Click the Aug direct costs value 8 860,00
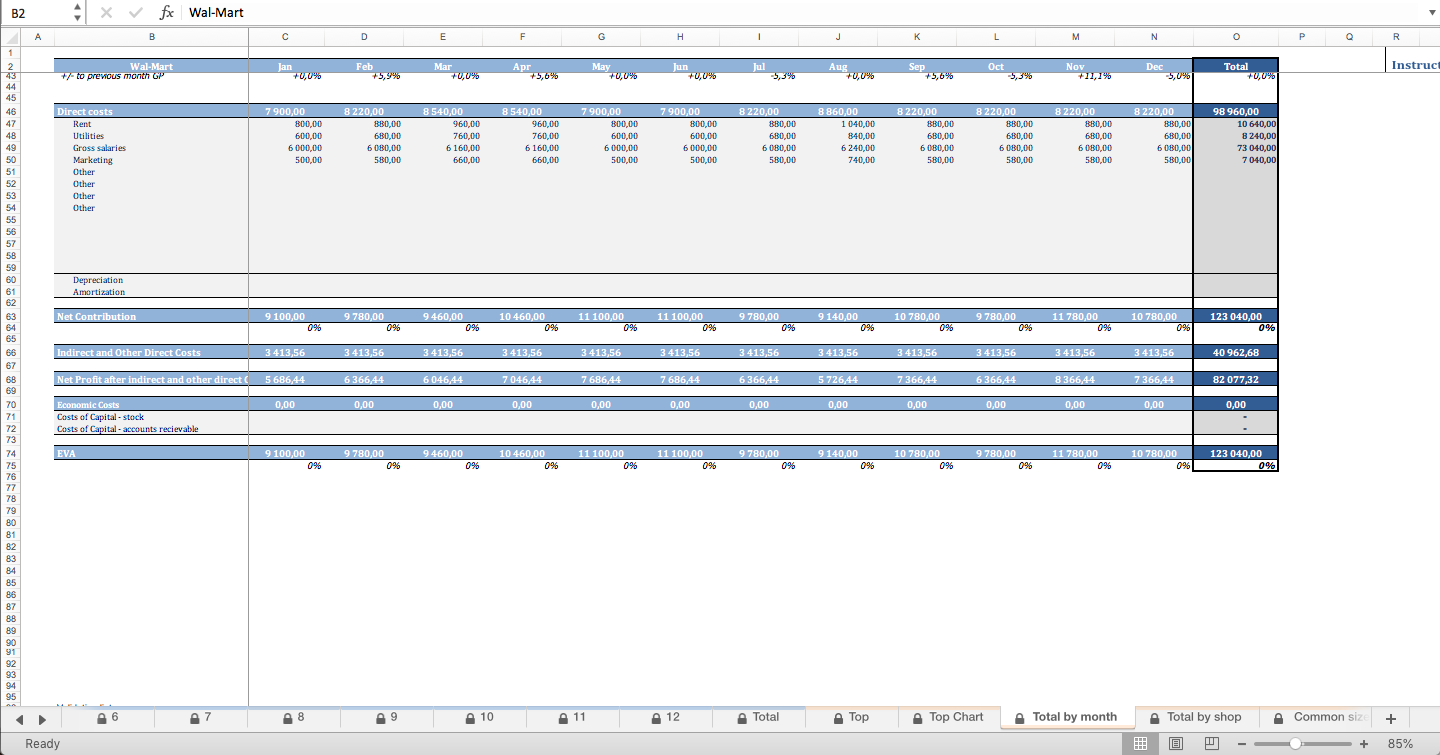Image resolution: width=1440 pixels, height=755 pixels. click(x=838, y=112)
